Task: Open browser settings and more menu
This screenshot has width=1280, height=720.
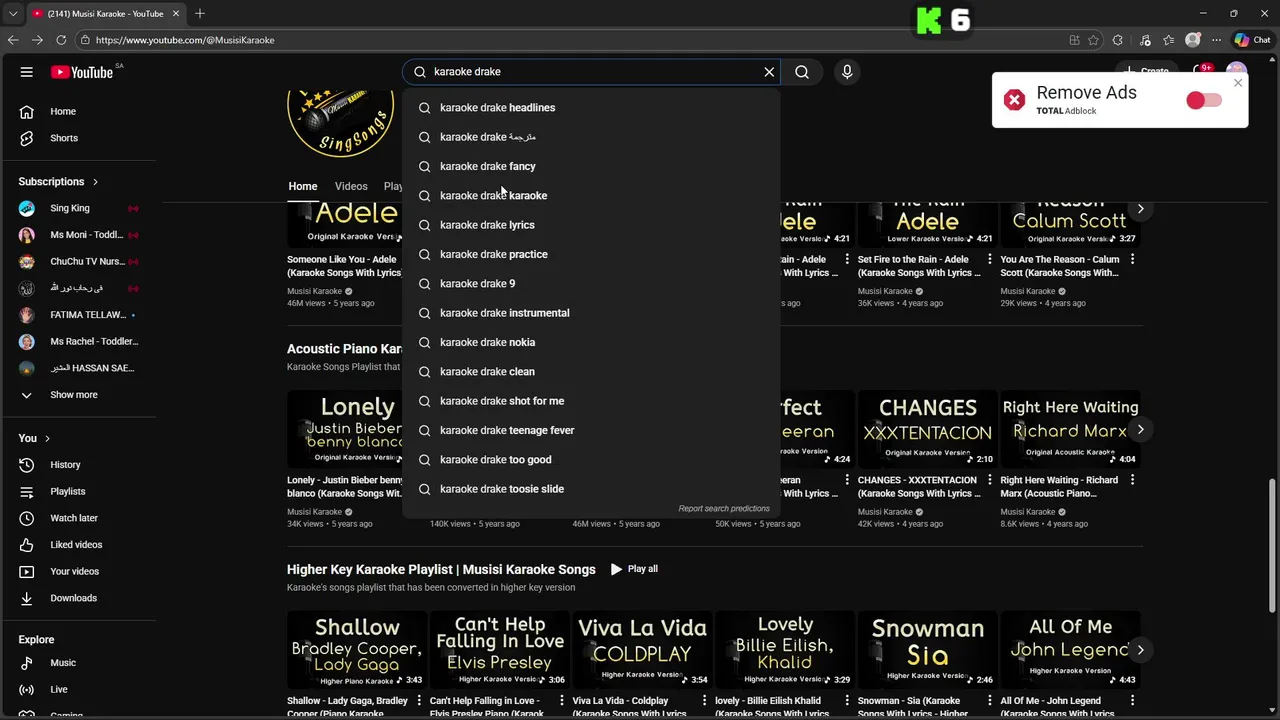Action: point(1216,40)
